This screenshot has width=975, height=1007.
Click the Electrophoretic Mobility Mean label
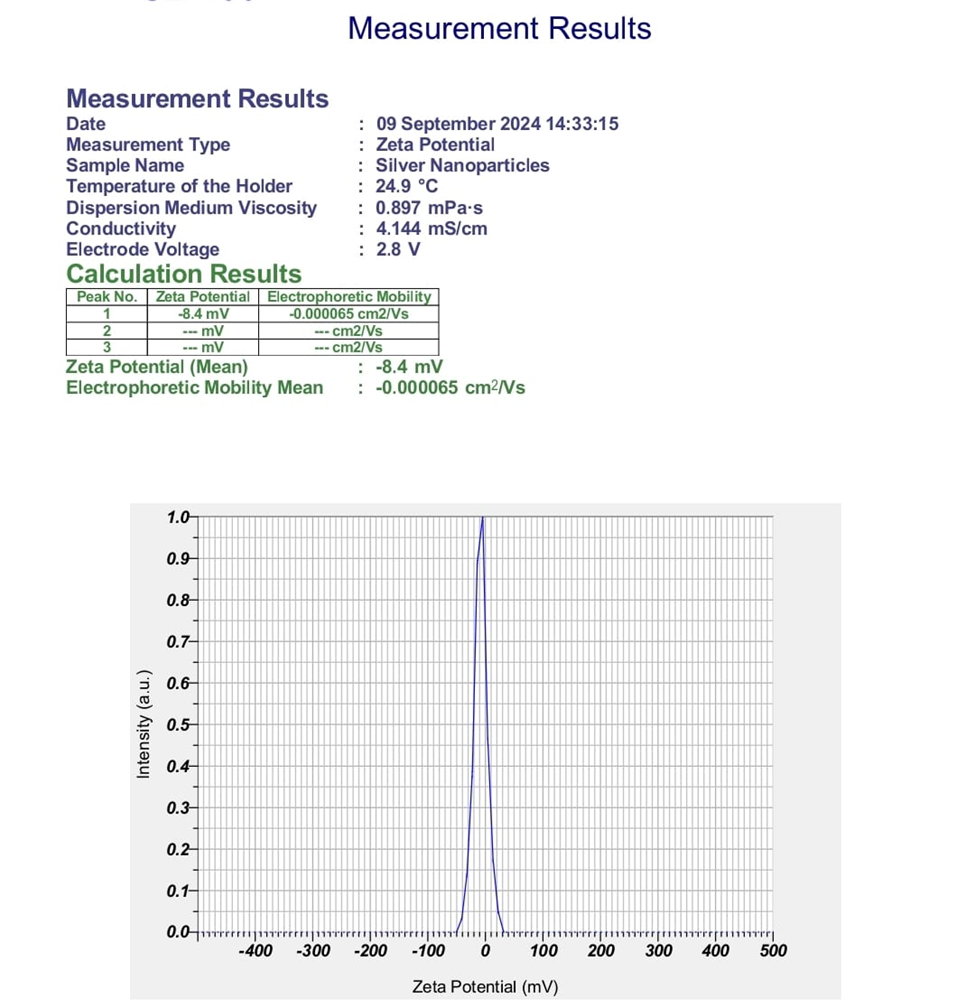click(194, 388)
